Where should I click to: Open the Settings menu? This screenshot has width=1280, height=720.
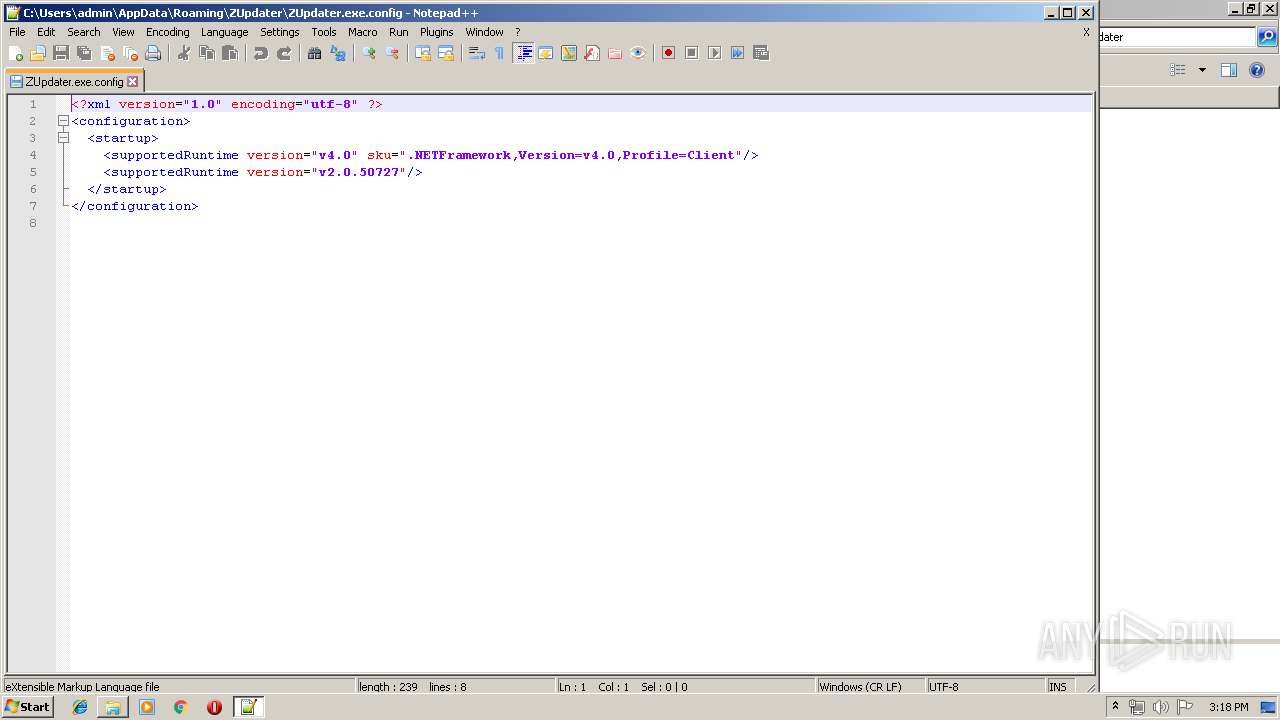(280, 32)
